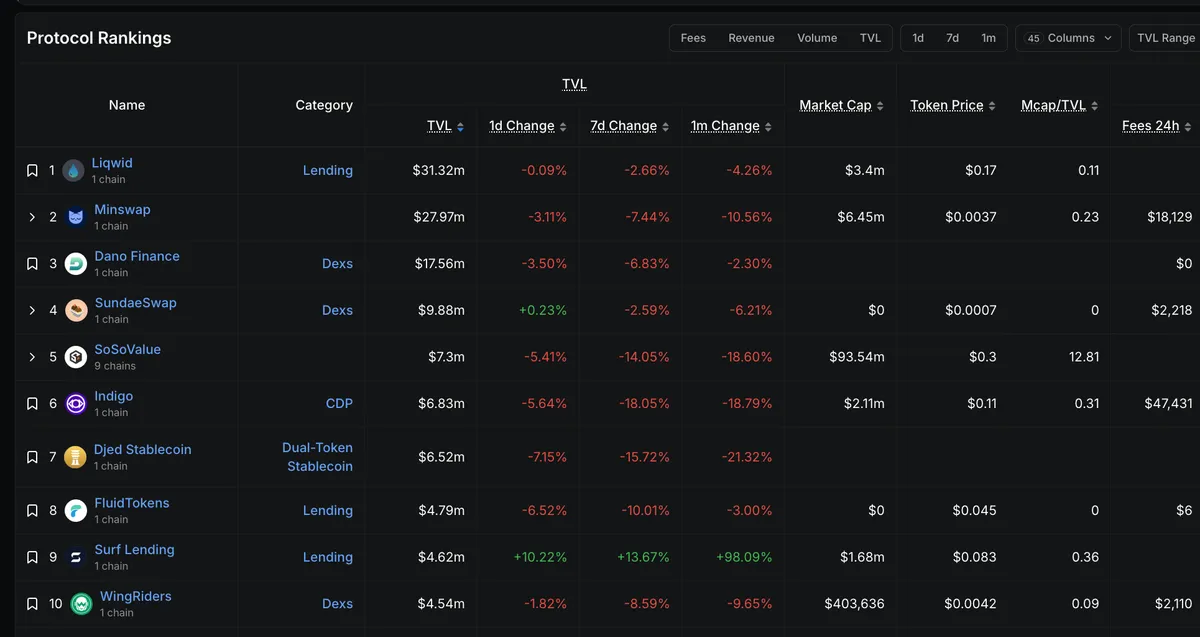Open Dexs category for Dano Finance

(337, 264)
